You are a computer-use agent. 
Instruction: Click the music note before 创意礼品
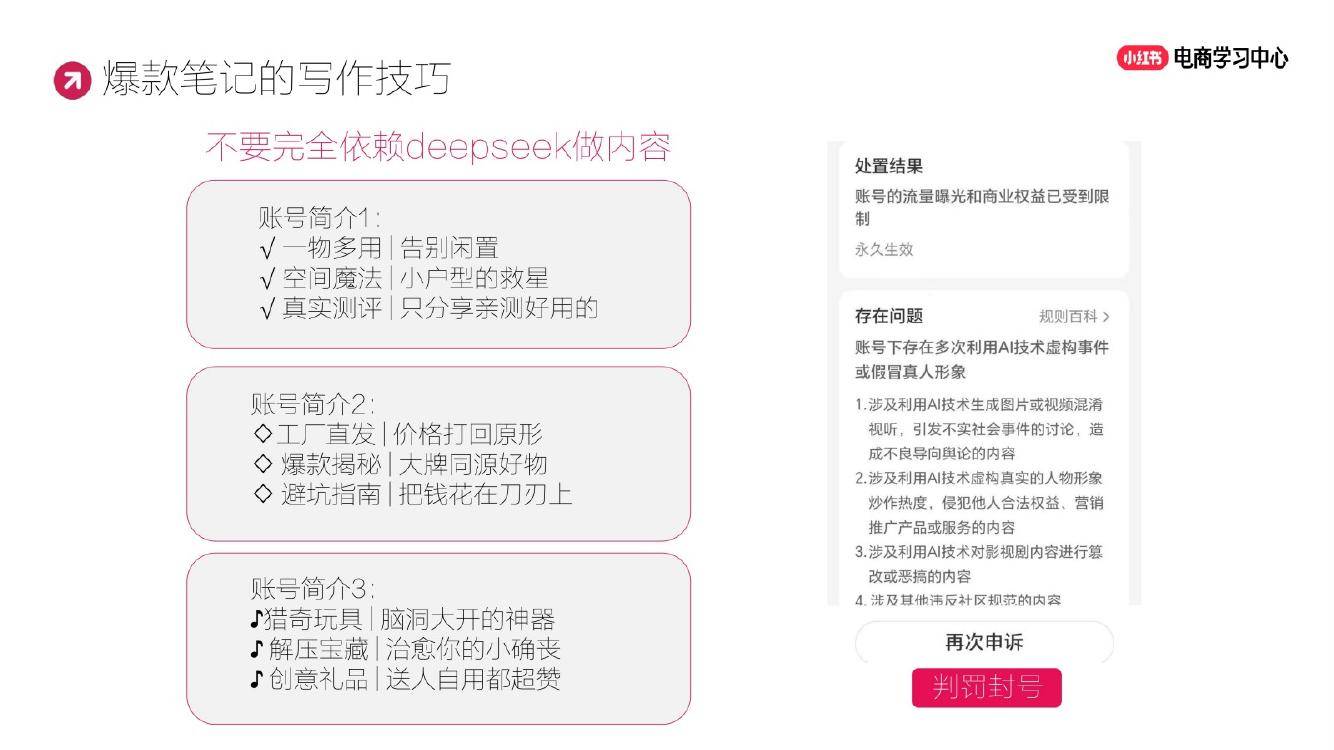tap(257, 680)
